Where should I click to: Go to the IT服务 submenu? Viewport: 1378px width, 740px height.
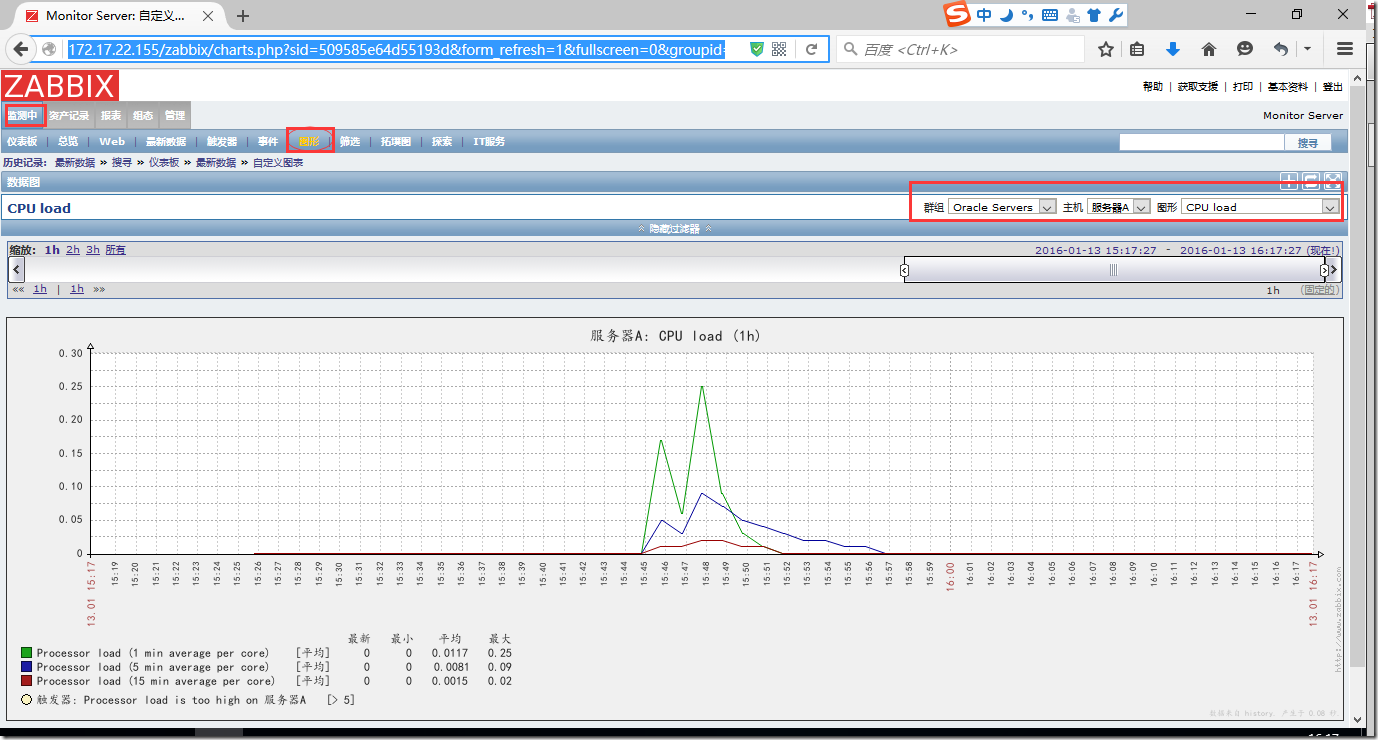489,142
